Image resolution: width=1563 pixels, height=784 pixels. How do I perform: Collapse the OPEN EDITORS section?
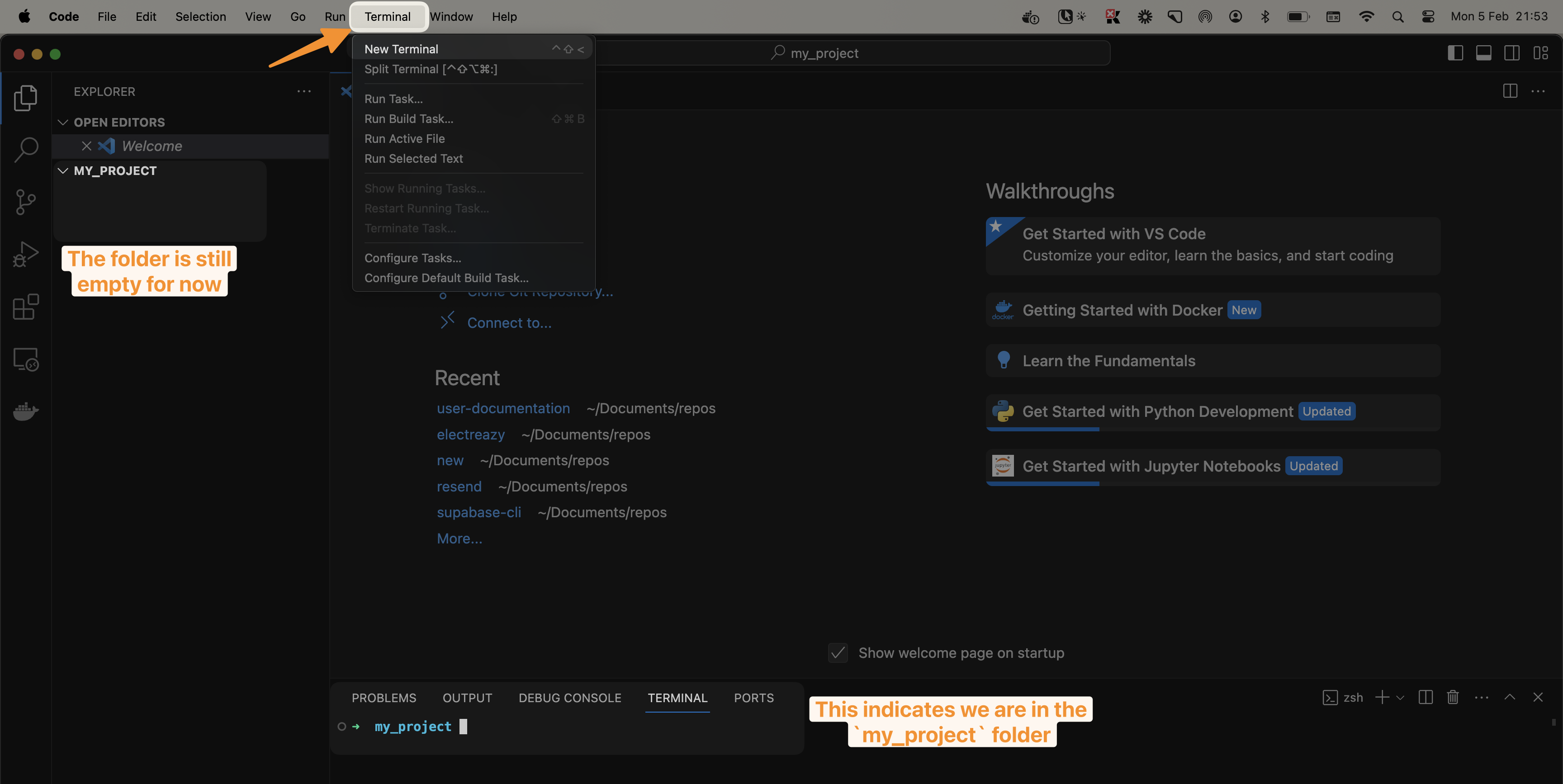coord(62,122)
